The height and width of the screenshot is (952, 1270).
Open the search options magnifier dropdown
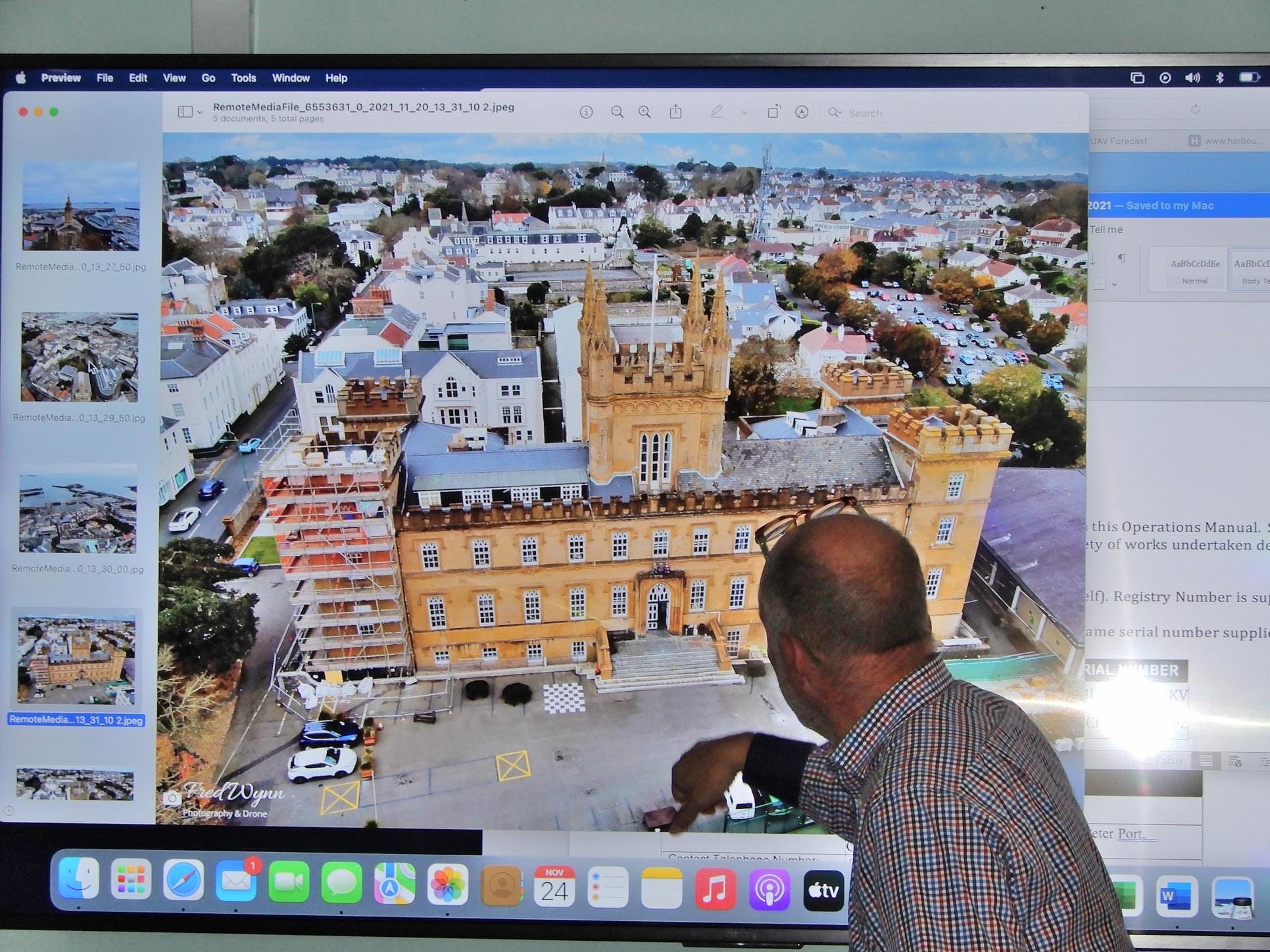coord(835,112)
